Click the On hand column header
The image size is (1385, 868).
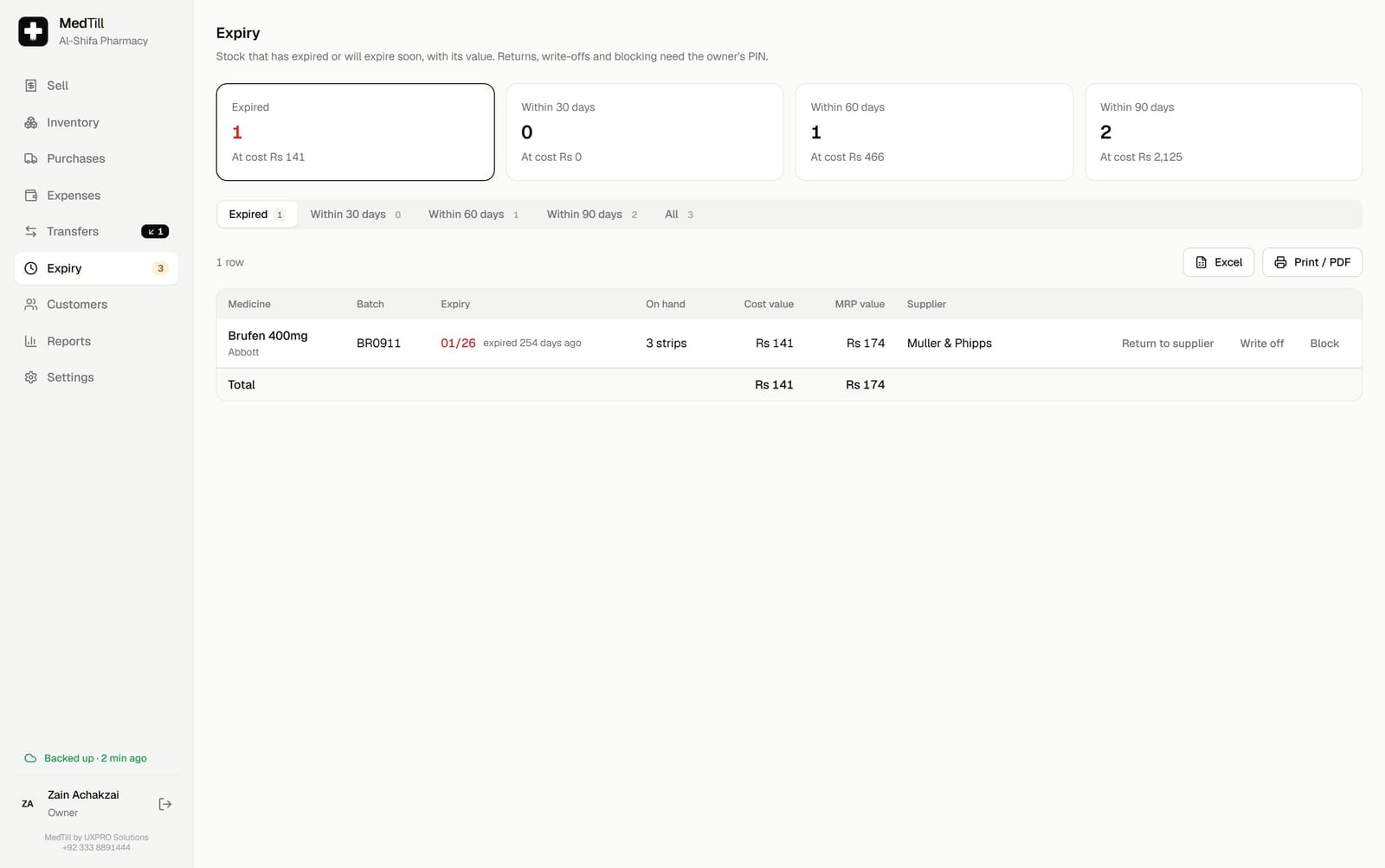(665, 305)
